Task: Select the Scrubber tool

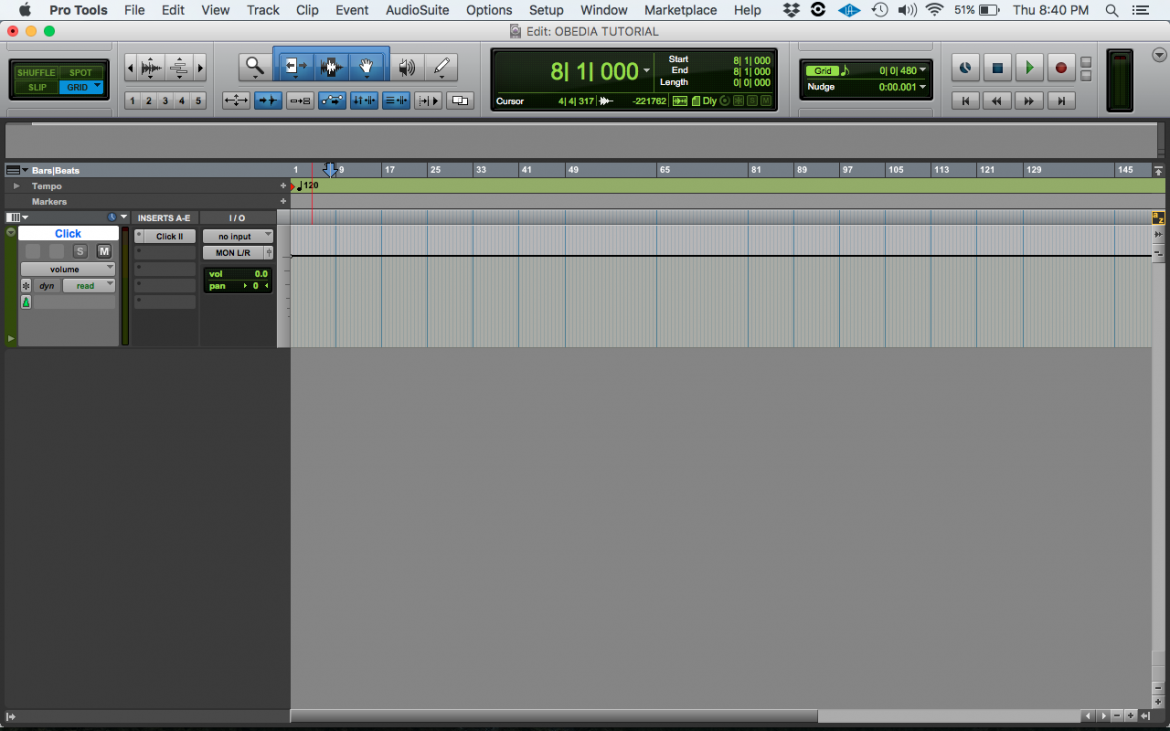Action: (x=407, y=67)
